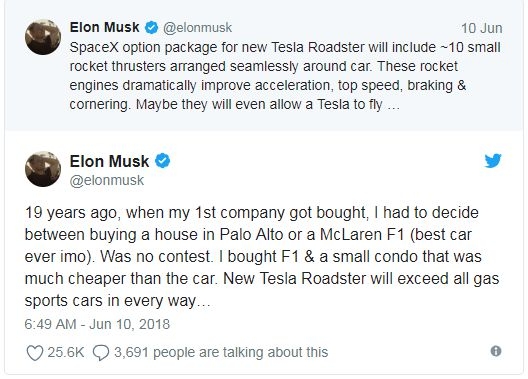Image resolution: width=528 pixels, height=379 pixels.
Task: Open profile avatar in main tweet
Action: click(43, 169)
